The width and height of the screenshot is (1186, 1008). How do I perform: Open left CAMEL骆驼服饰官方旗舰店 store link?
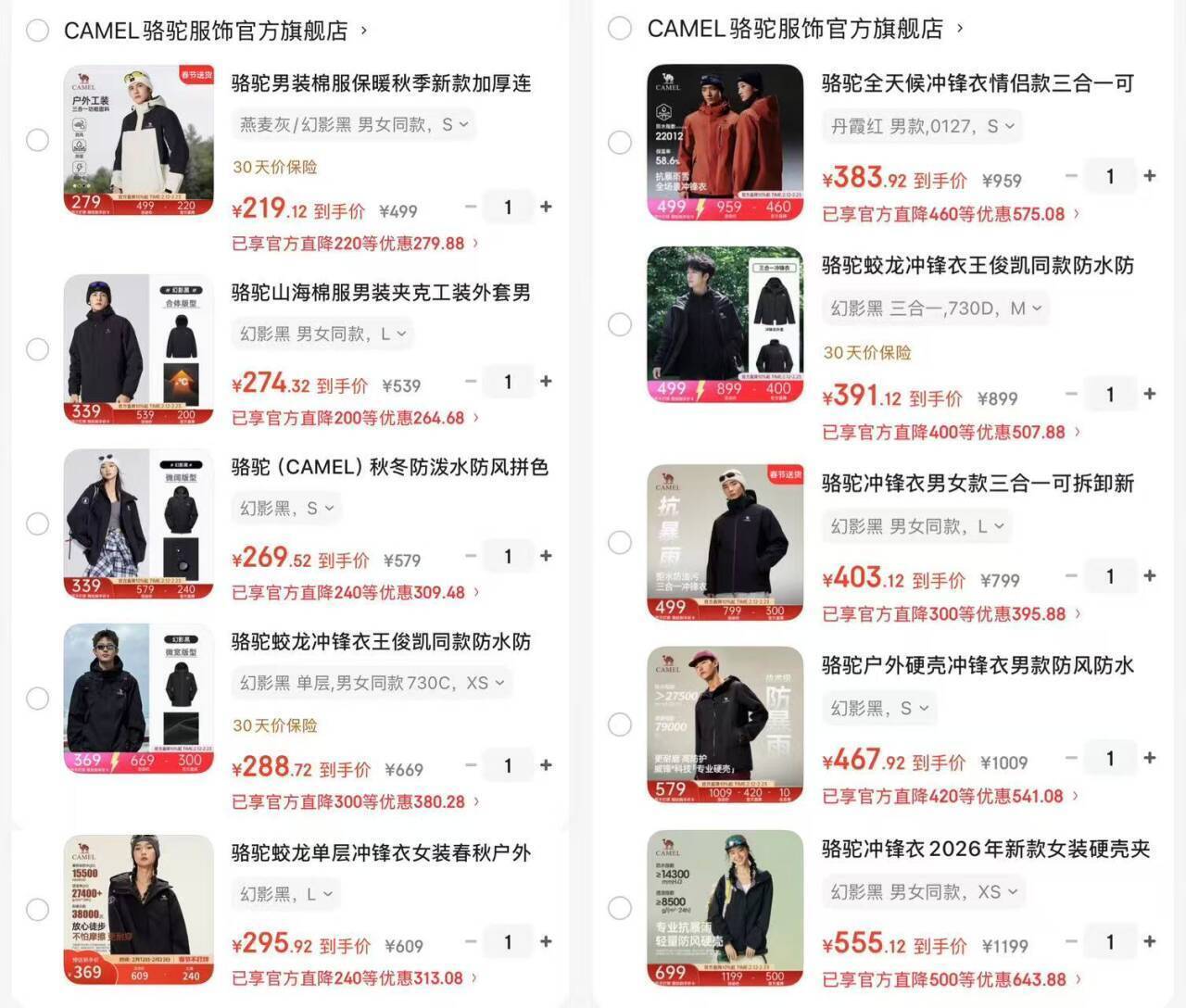[215, 31]
